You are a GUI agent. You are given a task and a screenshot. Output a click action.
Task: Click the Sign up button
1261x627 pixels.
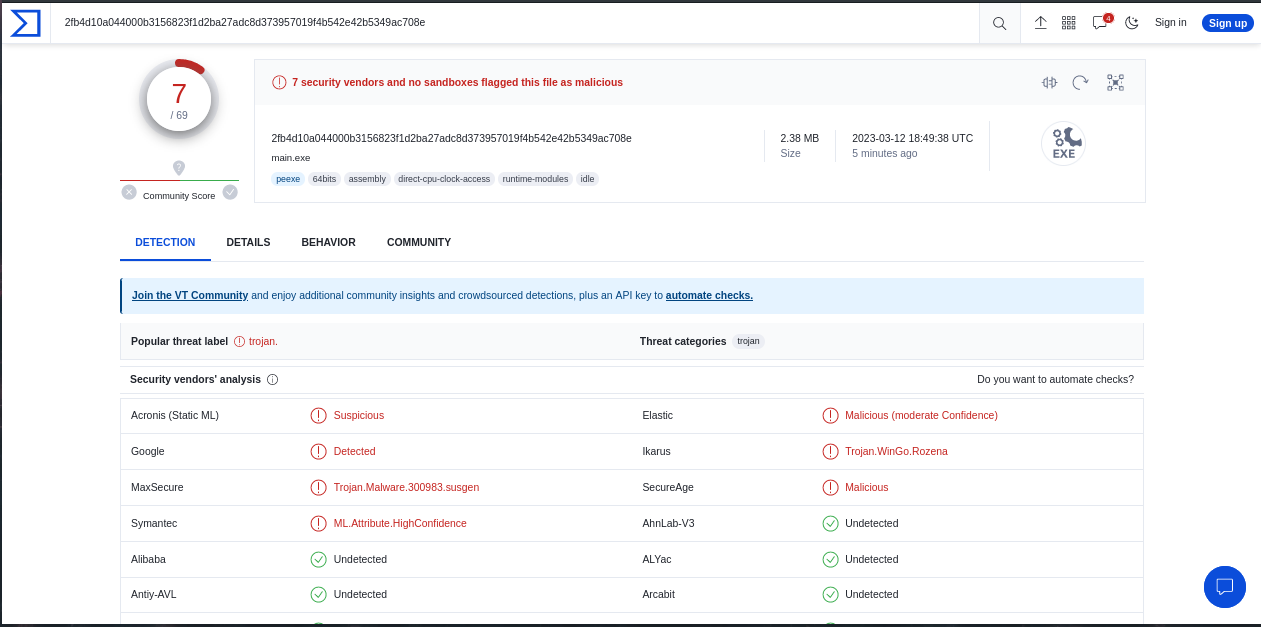[1227, 23]
